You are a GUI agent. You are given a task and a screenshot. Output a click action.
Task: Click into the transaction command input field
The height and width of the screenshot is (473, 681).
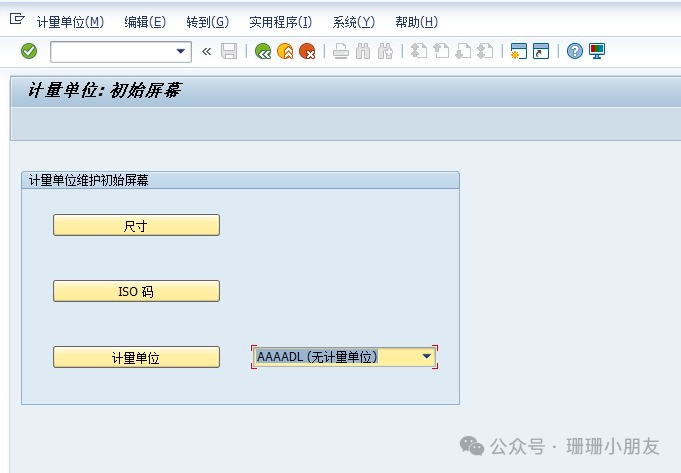tap(112, 51)
